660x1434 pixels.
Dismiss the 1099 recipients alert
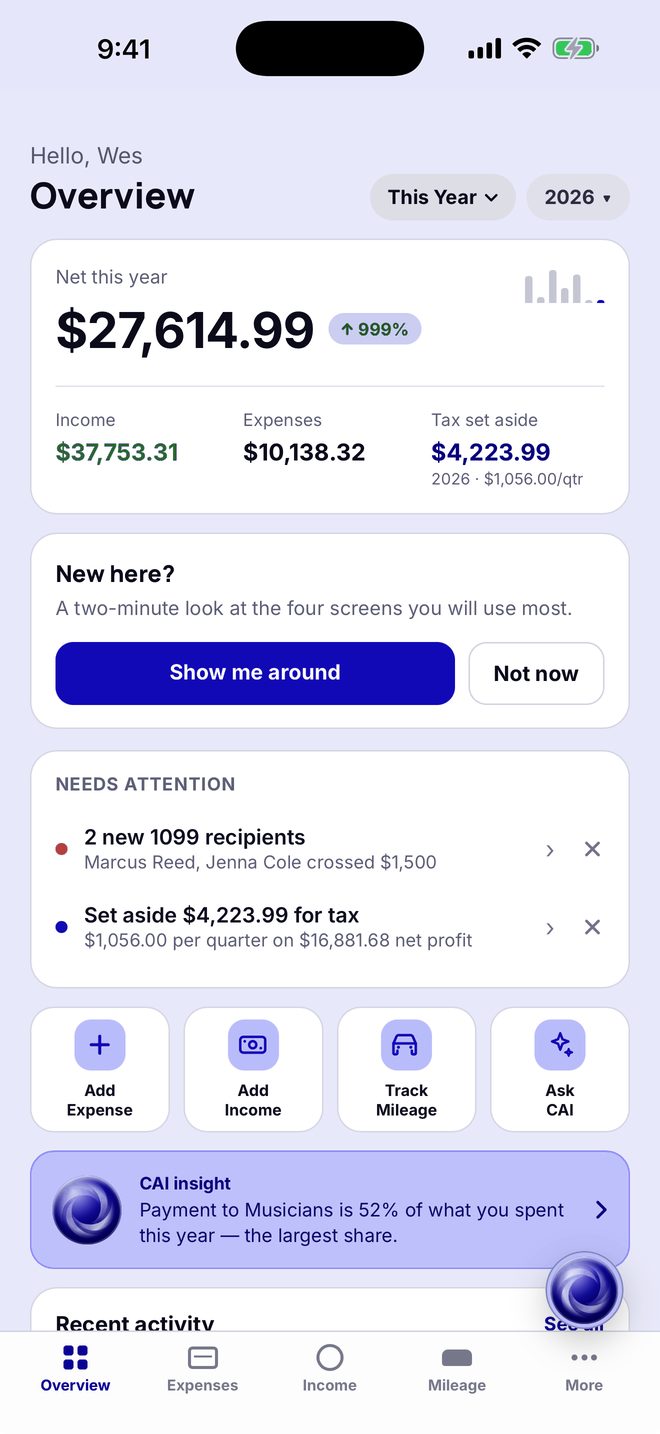(592, 849)
